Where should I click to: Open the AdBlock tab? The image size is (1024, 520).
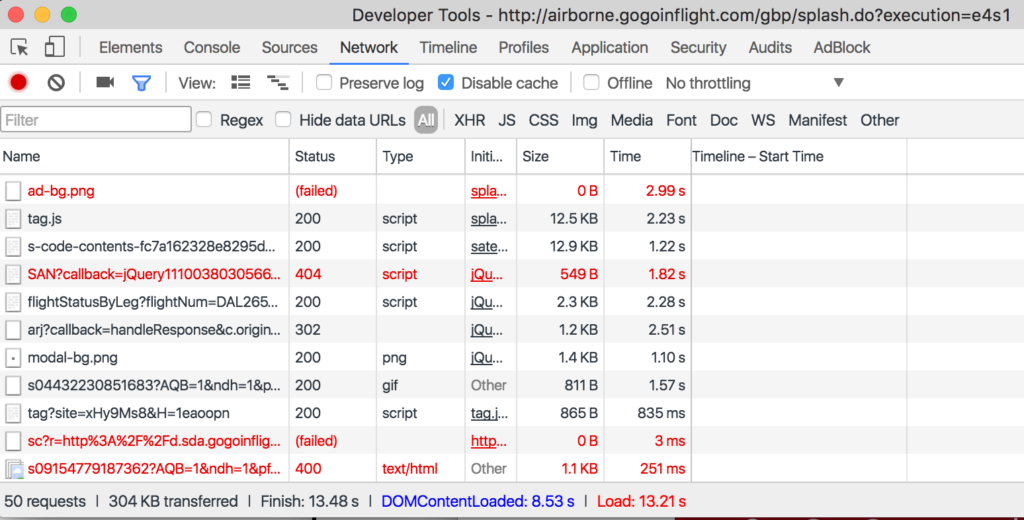(x=842, y=48)
